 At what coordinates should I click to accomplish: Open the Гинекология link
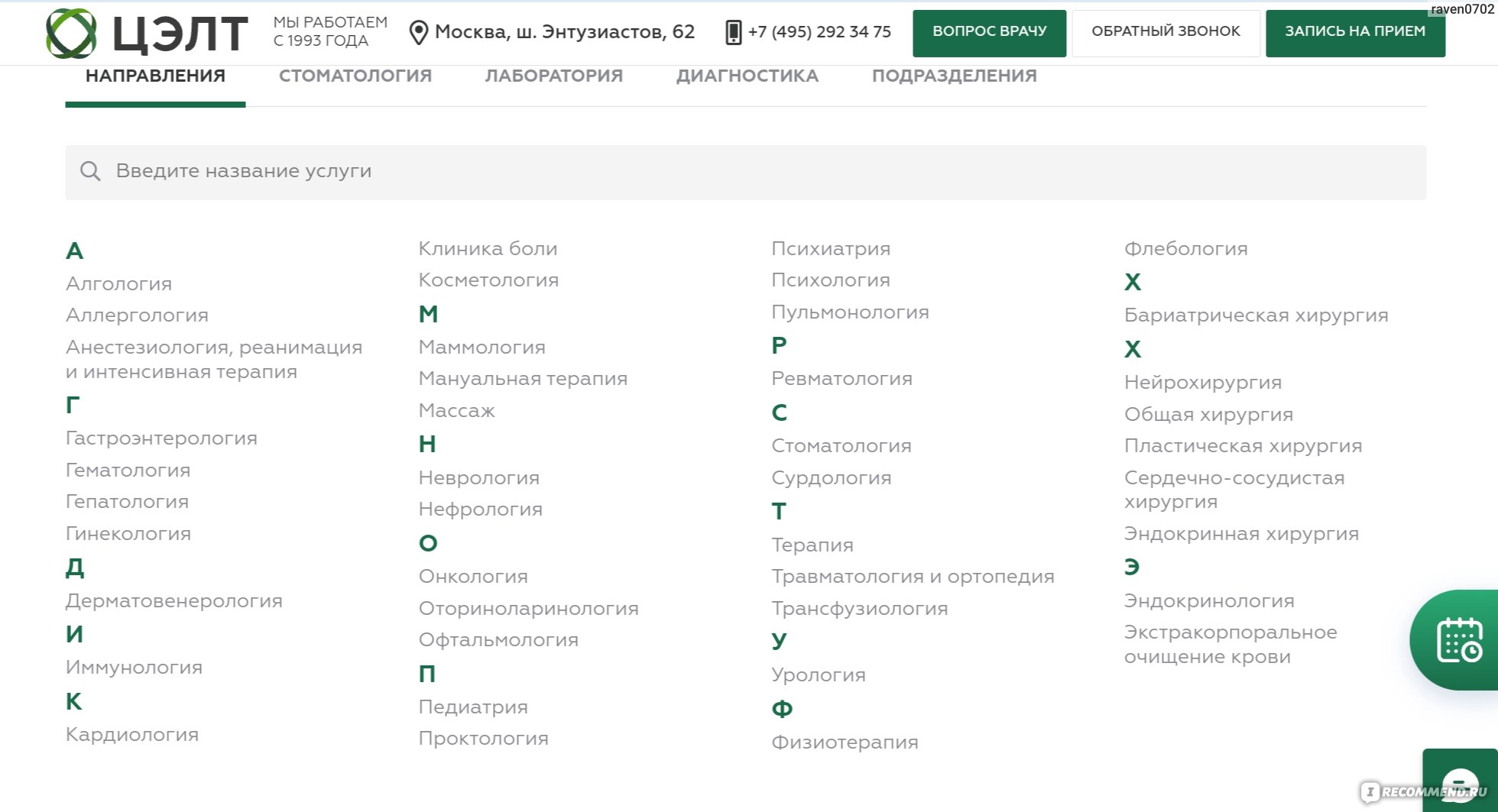[x=128, y=534]
